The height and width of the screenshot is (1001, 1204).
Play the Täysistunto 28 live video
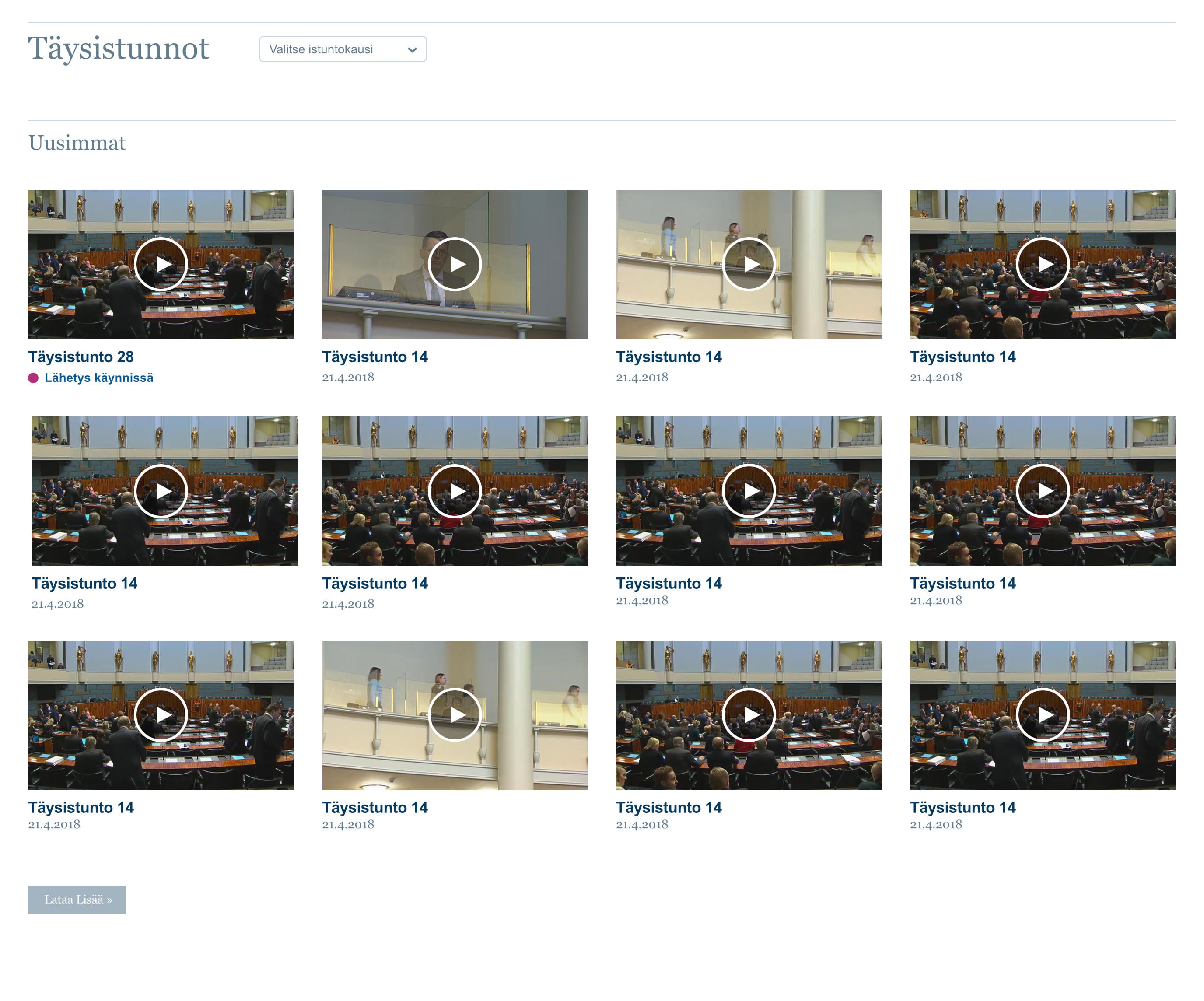click(161, 264)
